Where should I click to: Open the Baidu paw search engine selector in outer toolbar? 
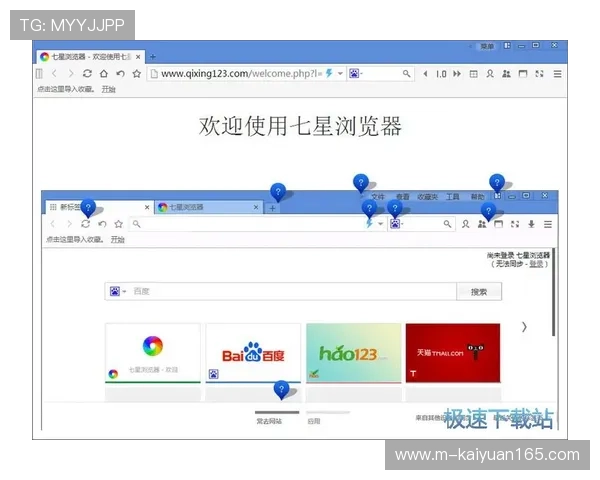click(x=355, y=73)
